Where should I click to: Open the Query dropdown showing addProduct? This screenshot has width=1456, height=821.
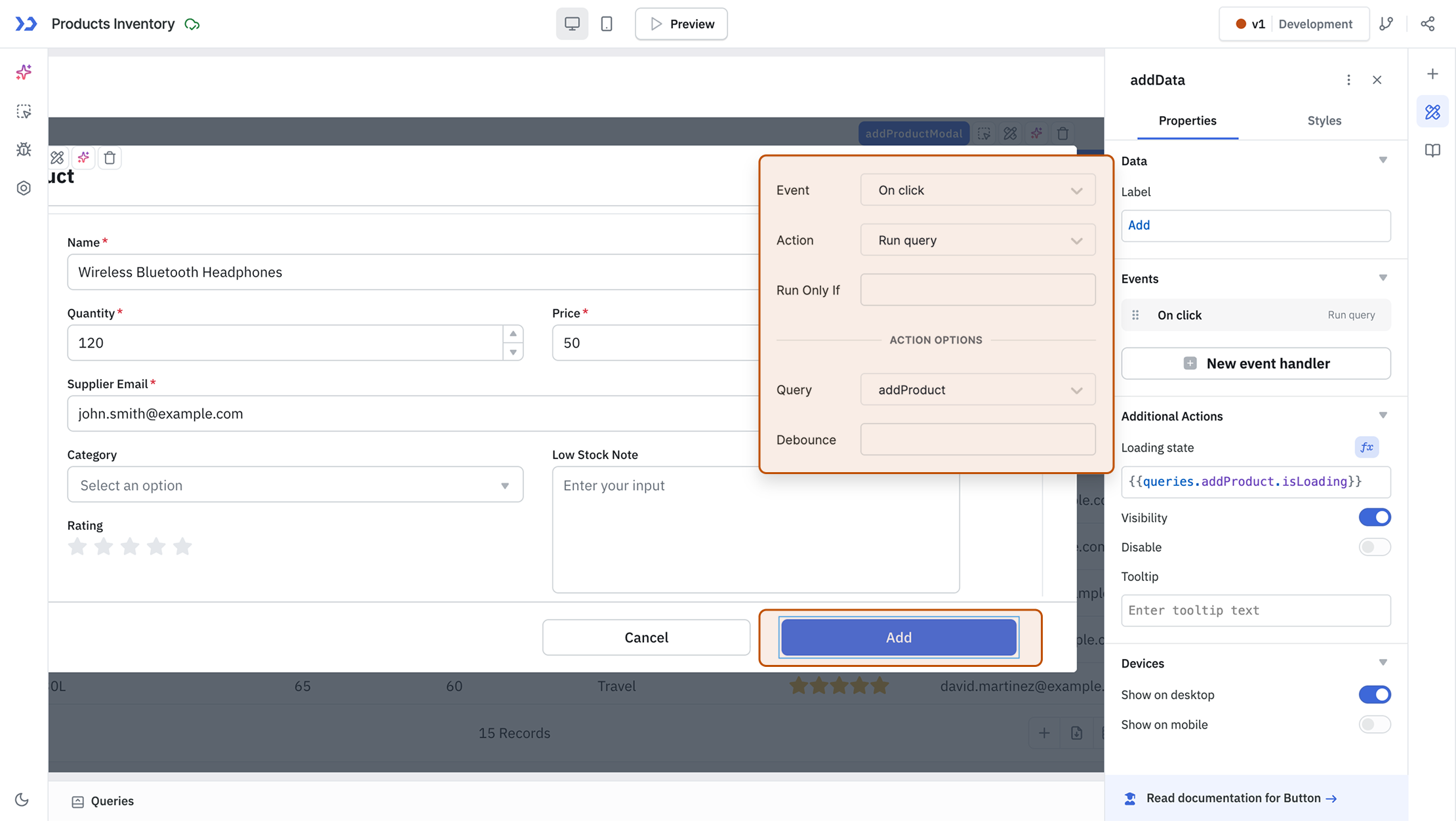977,390
